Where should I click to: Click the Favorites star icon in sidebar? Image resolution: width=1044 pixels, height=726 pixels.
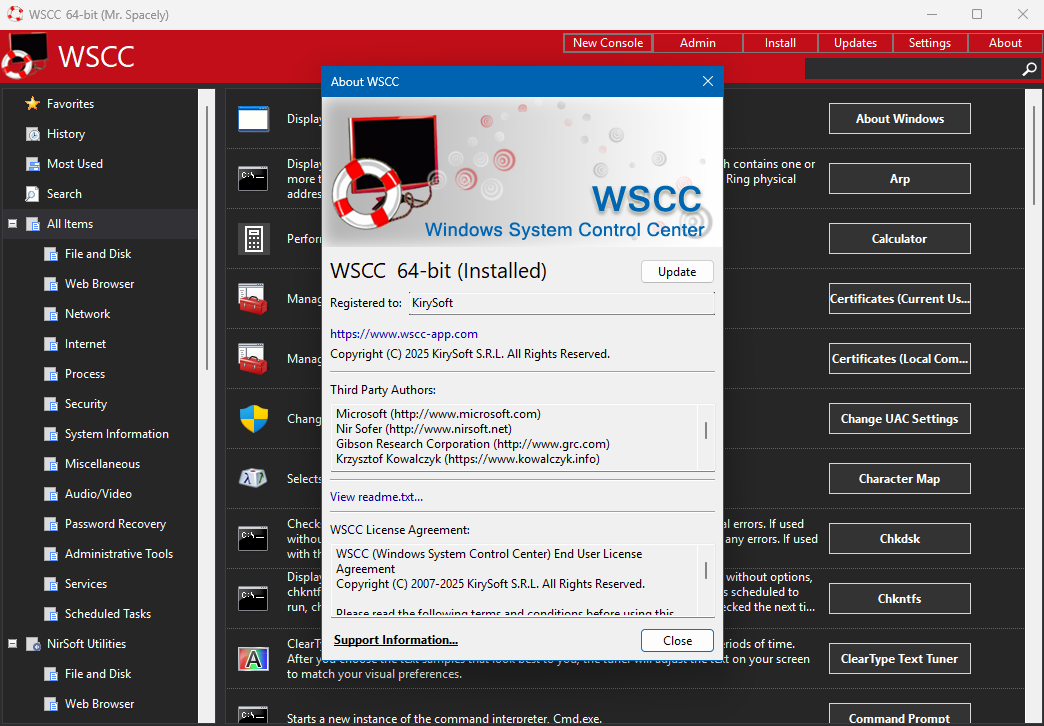point(33,104)
